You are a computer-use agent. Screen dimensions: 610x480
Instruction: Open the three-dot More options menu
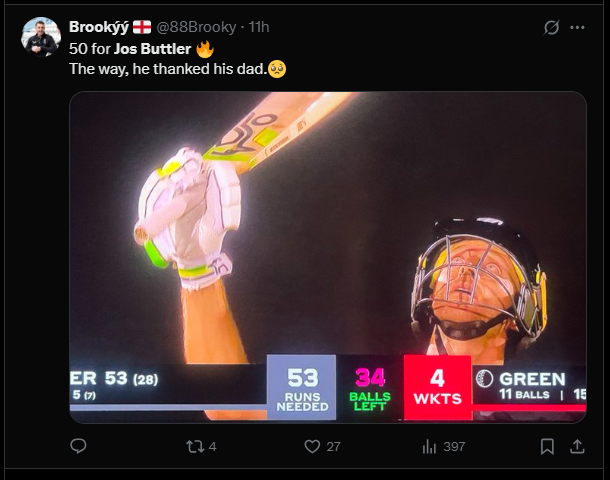click(578, 27)
